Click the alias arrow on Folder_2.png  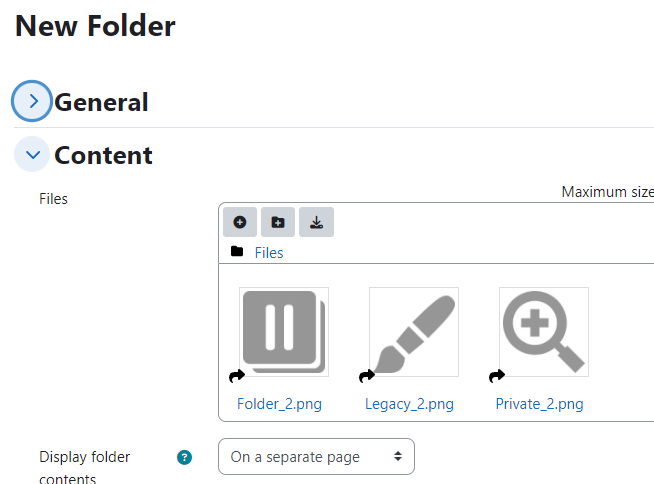pyautogui.click(x=237, y=376)
